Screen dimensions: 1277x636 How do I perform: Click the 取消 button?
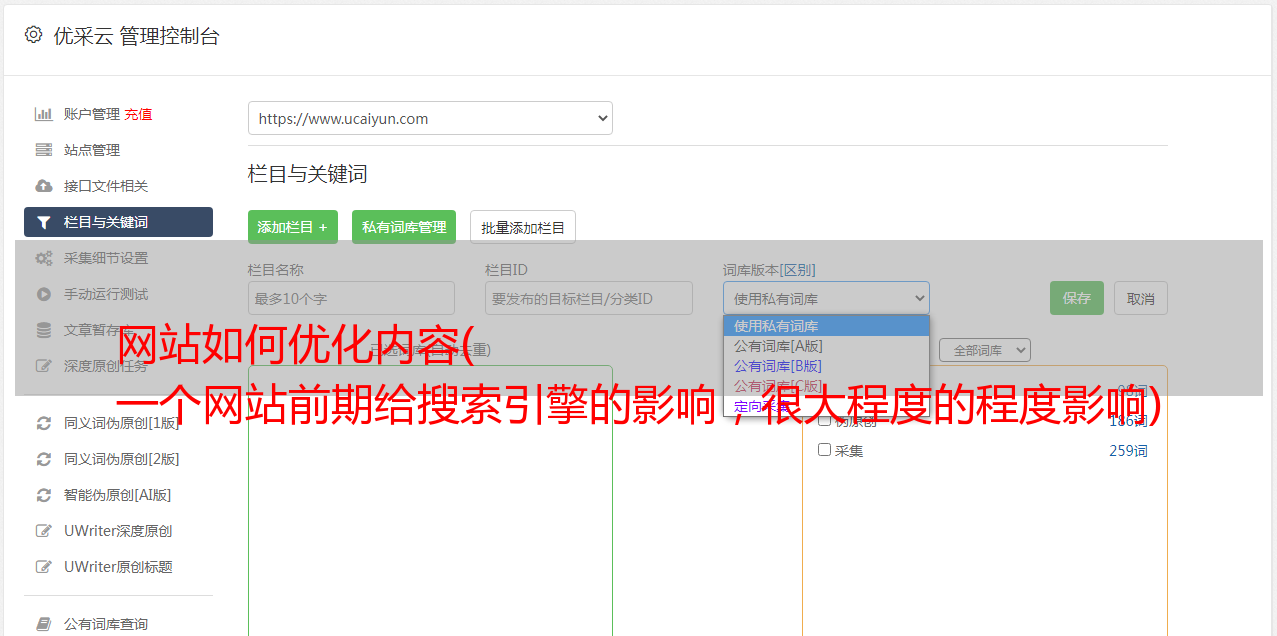click(1141, 298)
